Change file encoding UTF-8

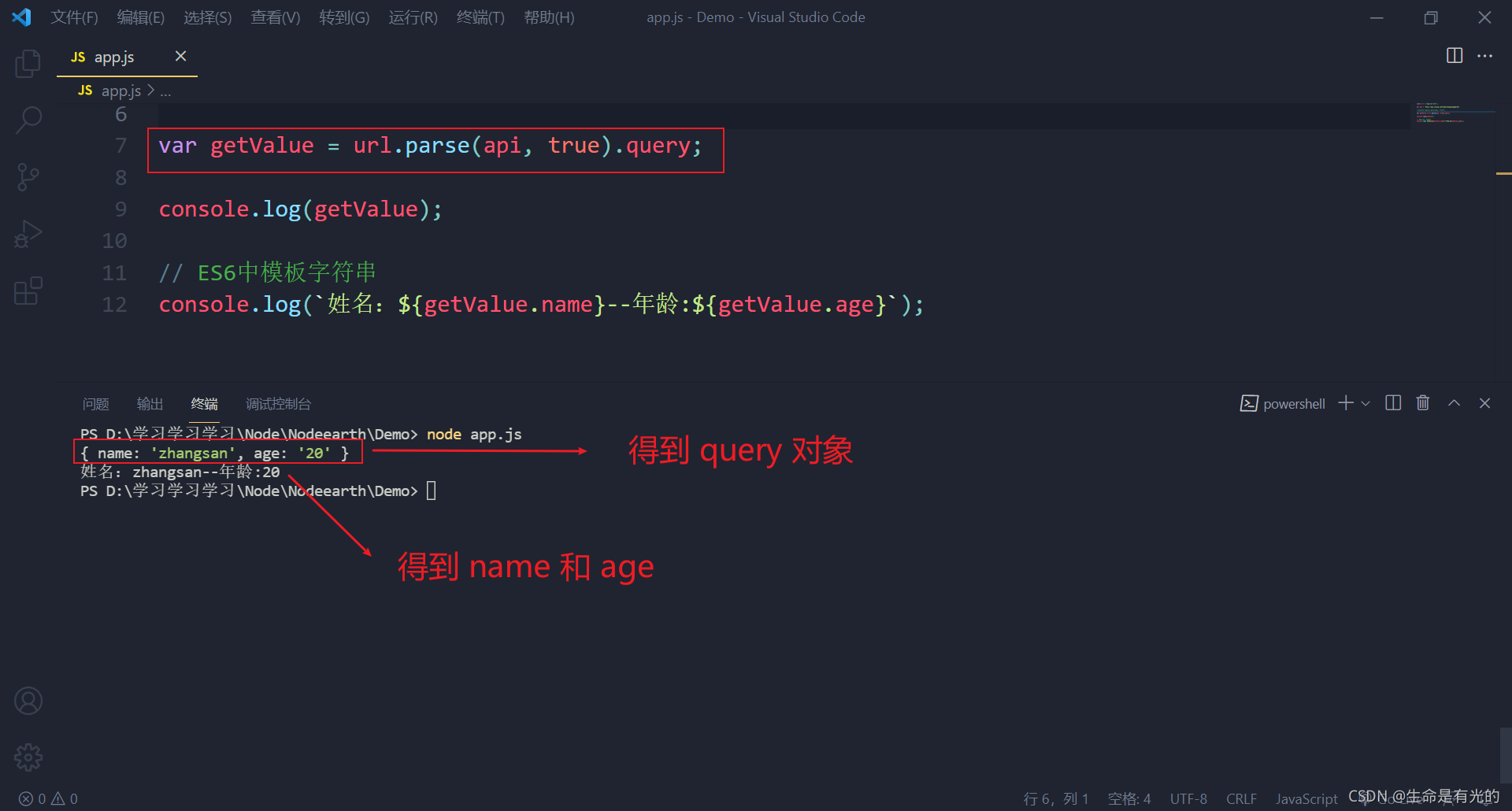point(1188,798)
